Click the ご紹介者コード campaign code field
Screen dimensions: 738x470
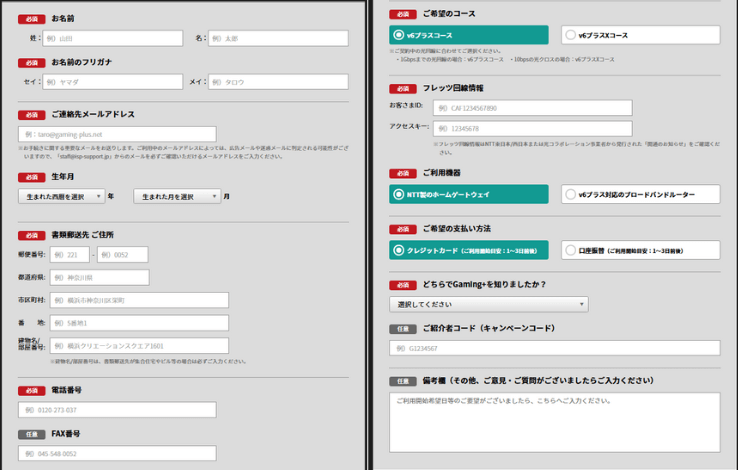[x=554, y=348]
